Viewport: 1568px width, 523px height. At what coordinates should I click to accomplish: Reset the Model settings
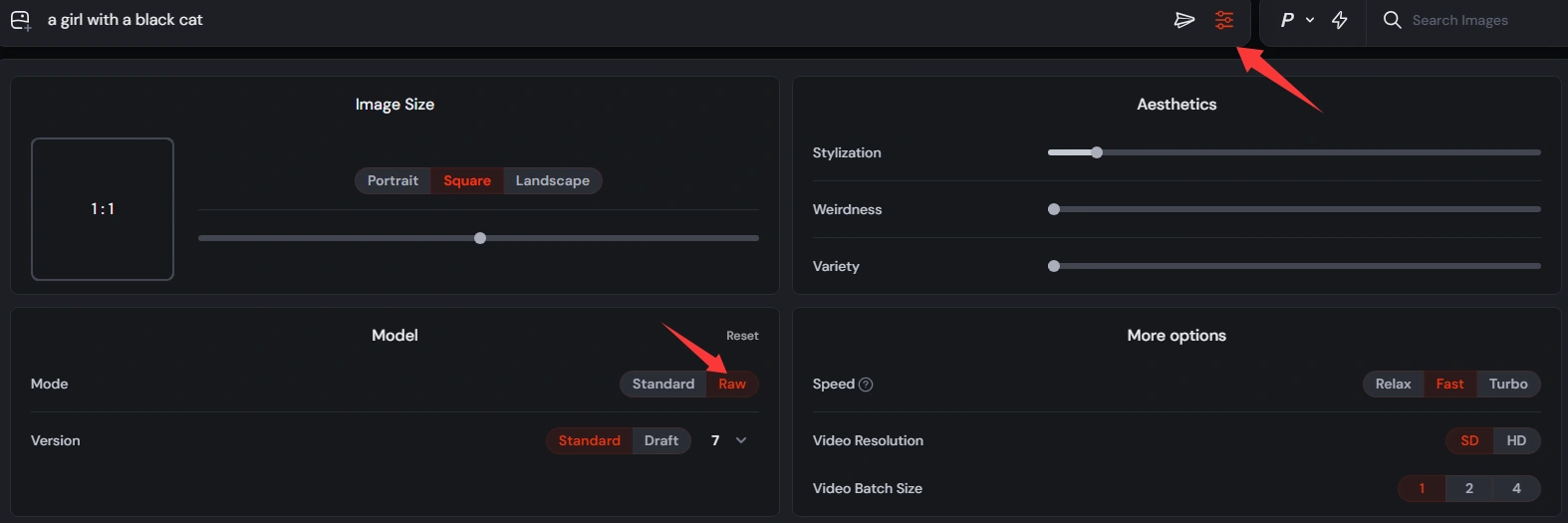742,336
